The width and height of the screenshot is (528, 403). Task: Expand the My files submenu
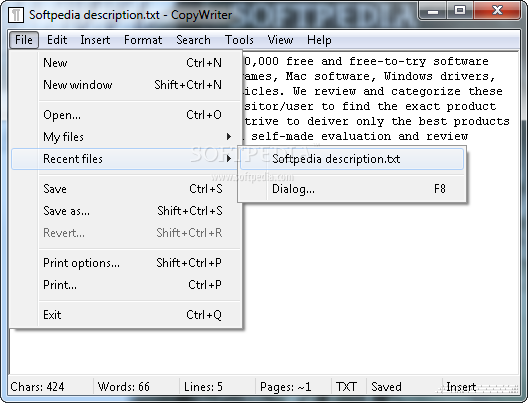[x=127, y=137]
